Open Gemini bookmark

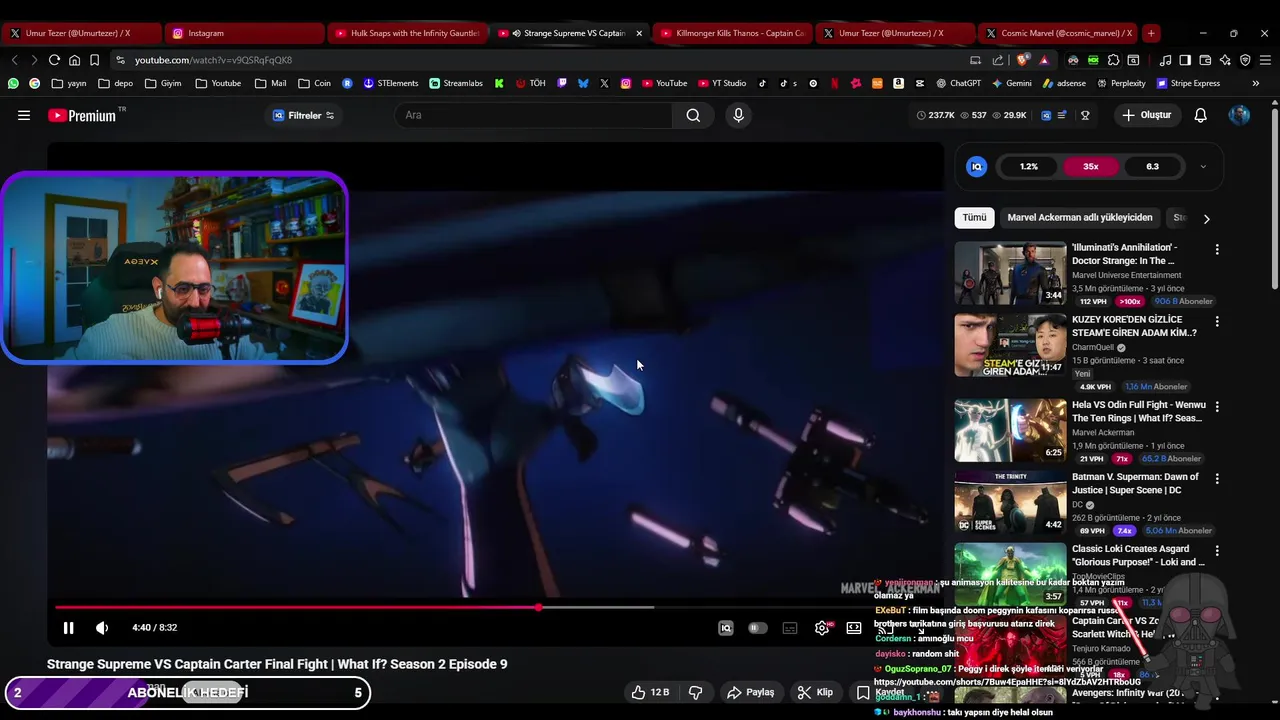(1011, 83)
